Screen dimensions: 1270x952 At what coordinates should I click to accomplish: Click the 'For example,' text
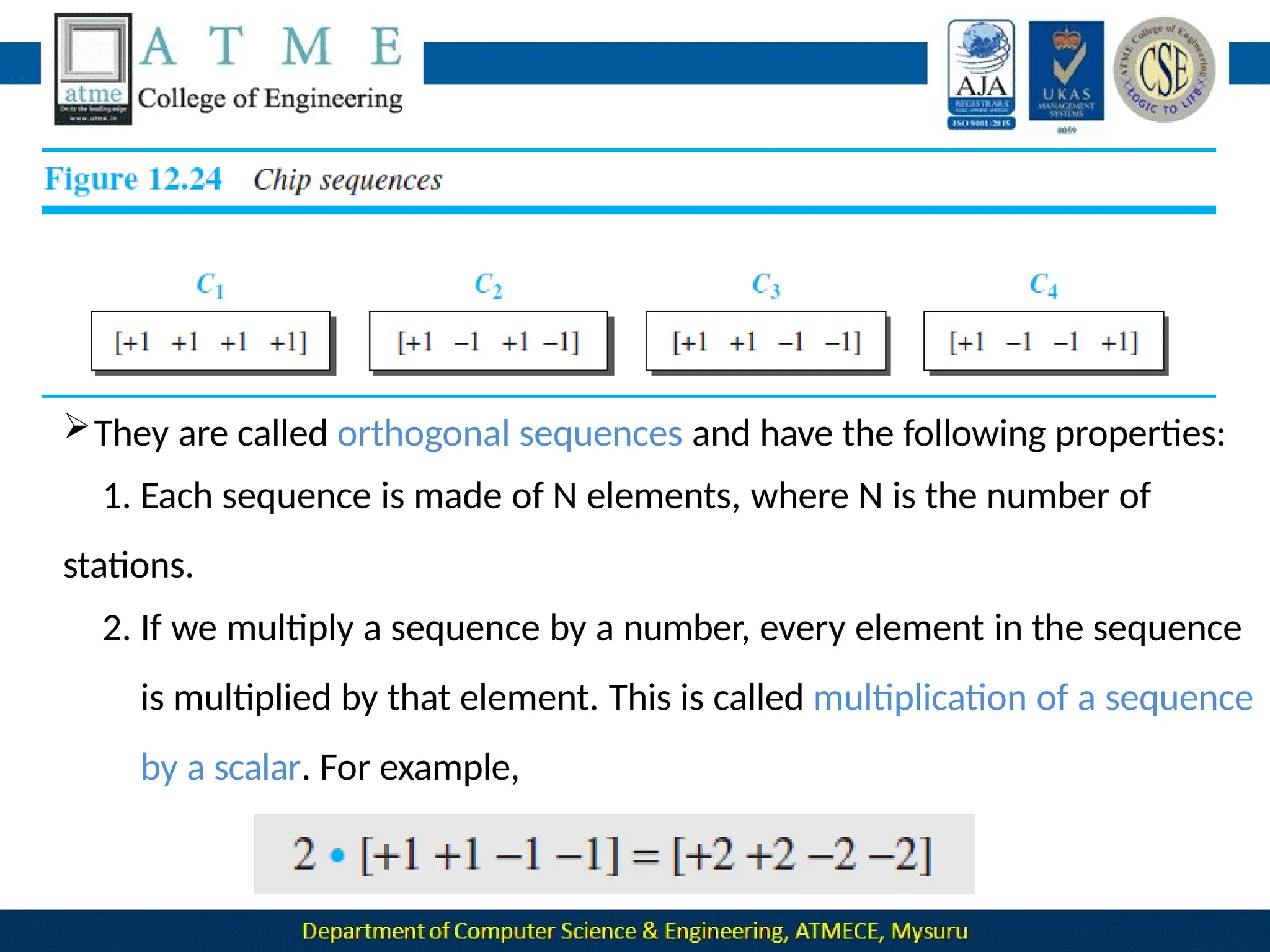(x=419, y=768)
